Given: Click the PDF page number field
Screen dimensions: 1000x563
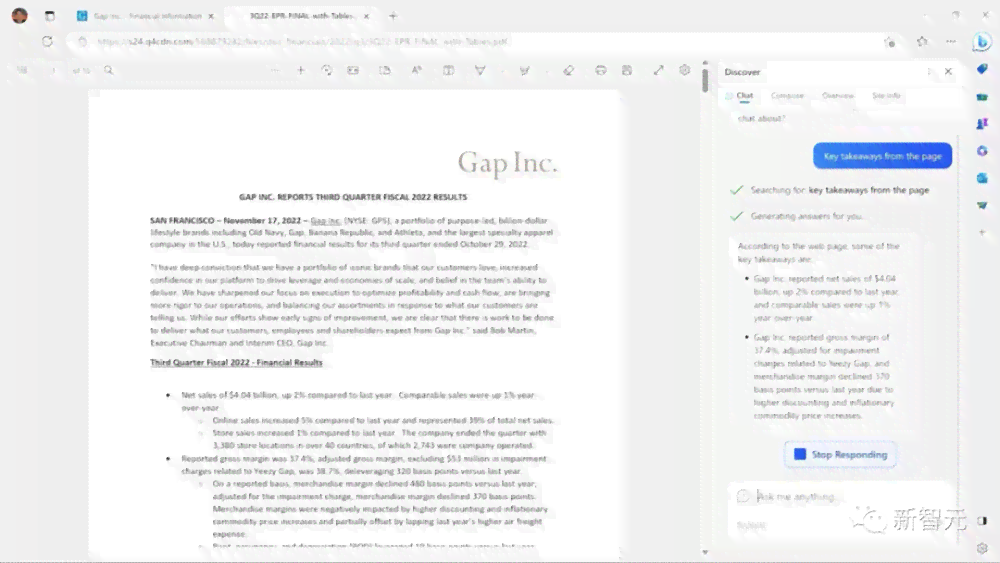Looking at the screenshot, I should (x=53, y=70).
